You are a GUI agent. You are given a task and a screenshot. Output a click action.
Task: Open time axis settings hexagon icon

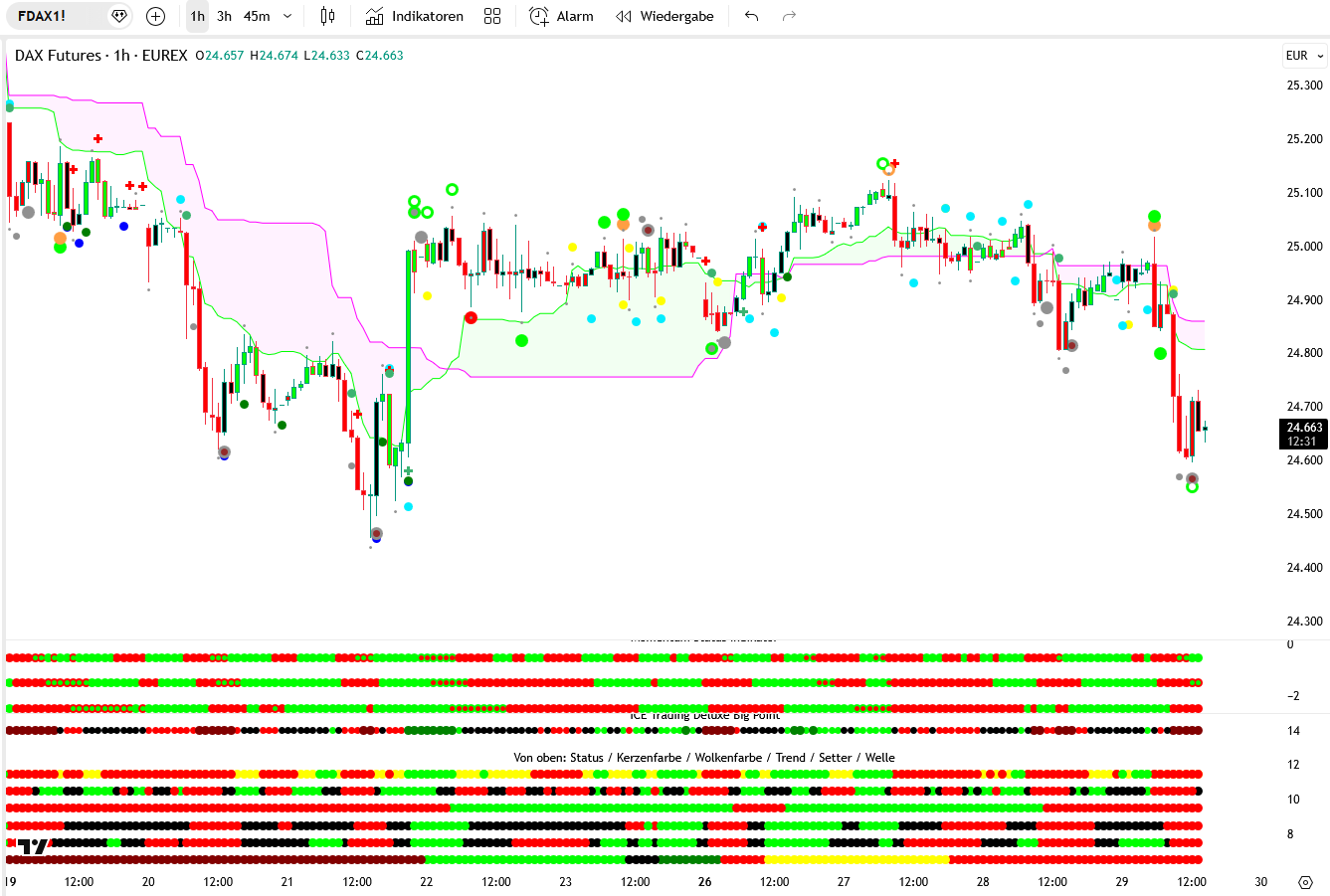tap(1306, 882)
